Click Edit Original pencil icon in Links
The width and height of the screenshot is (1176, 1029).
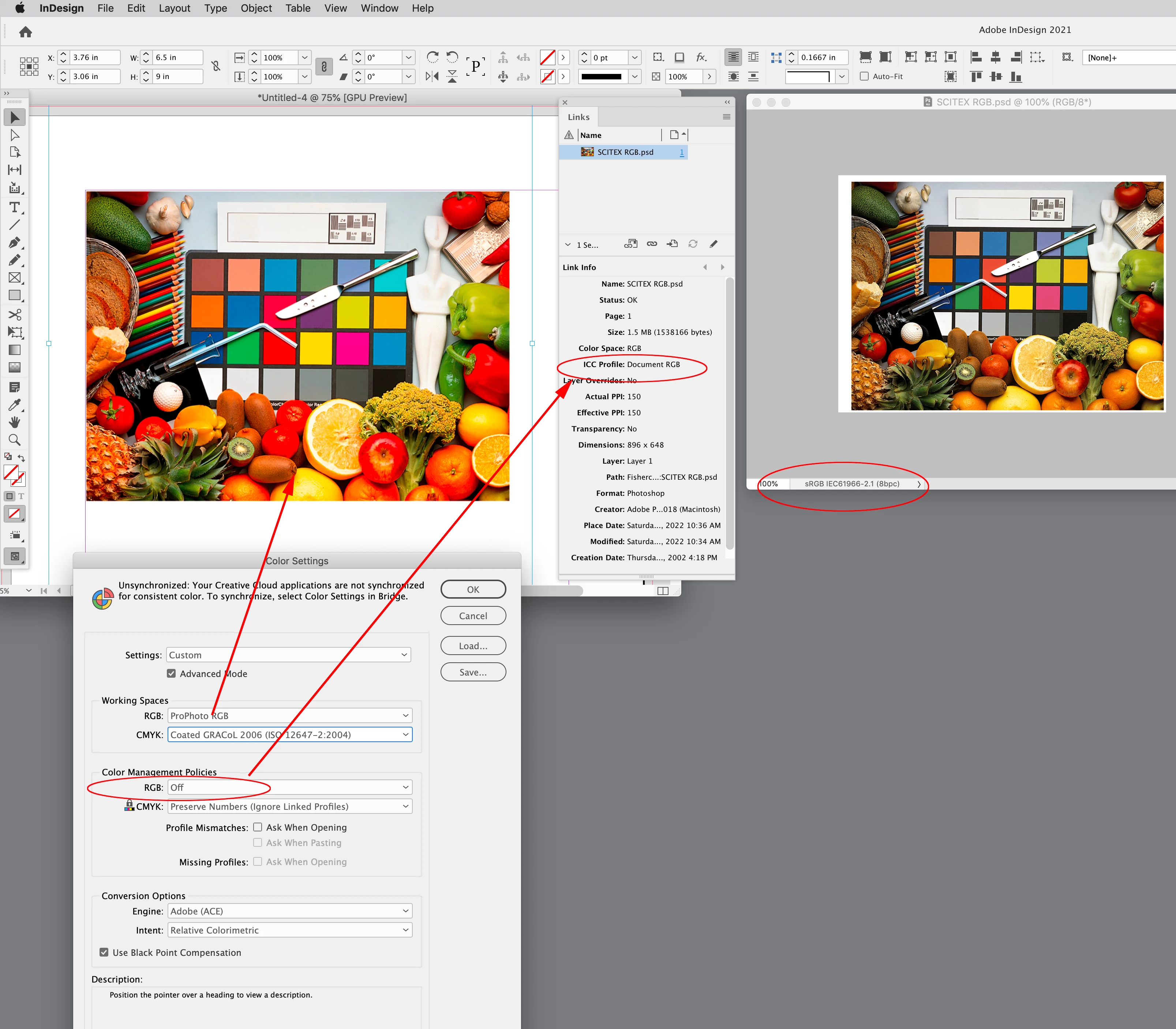(714, 244)
